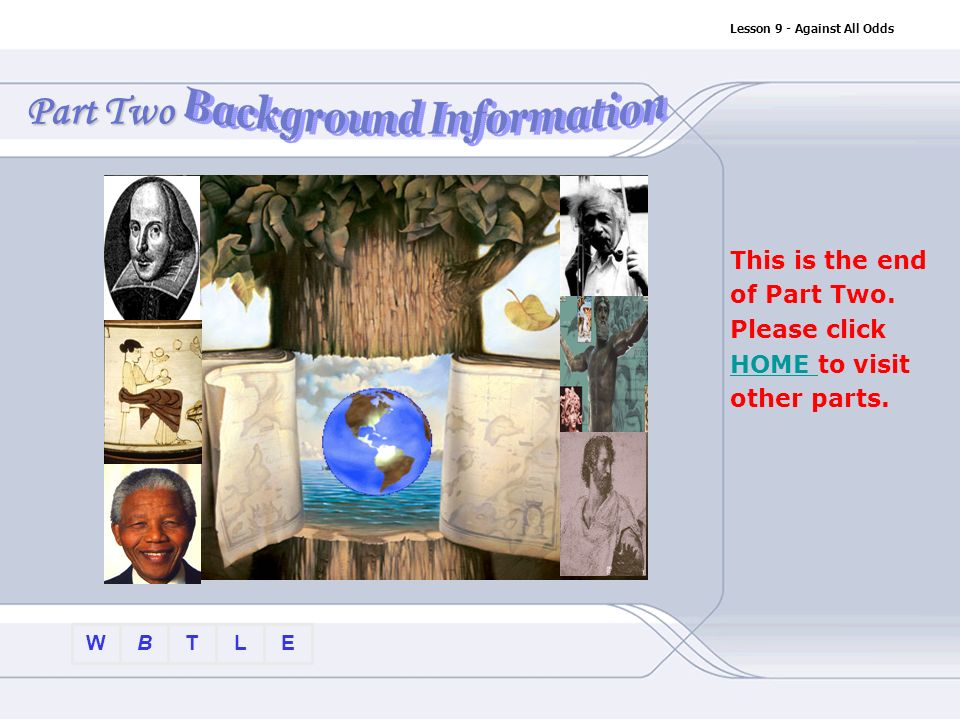Click the 'Part Two' title text
The image size is (960, 720).
[x=102, y=111]
